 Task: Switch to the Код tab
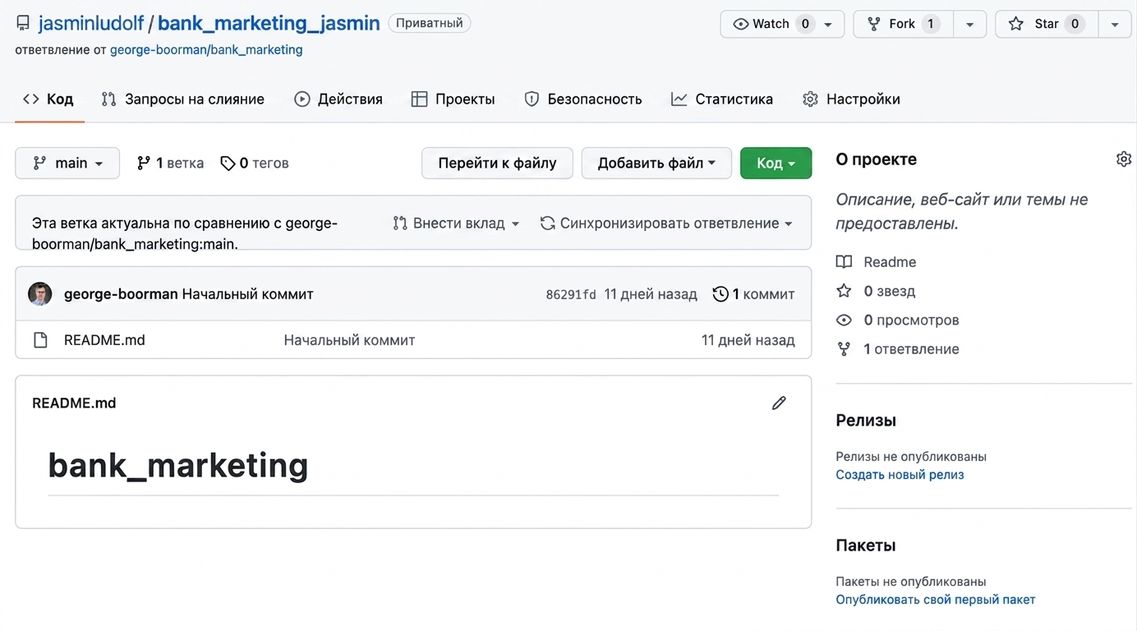pos(49,99)
